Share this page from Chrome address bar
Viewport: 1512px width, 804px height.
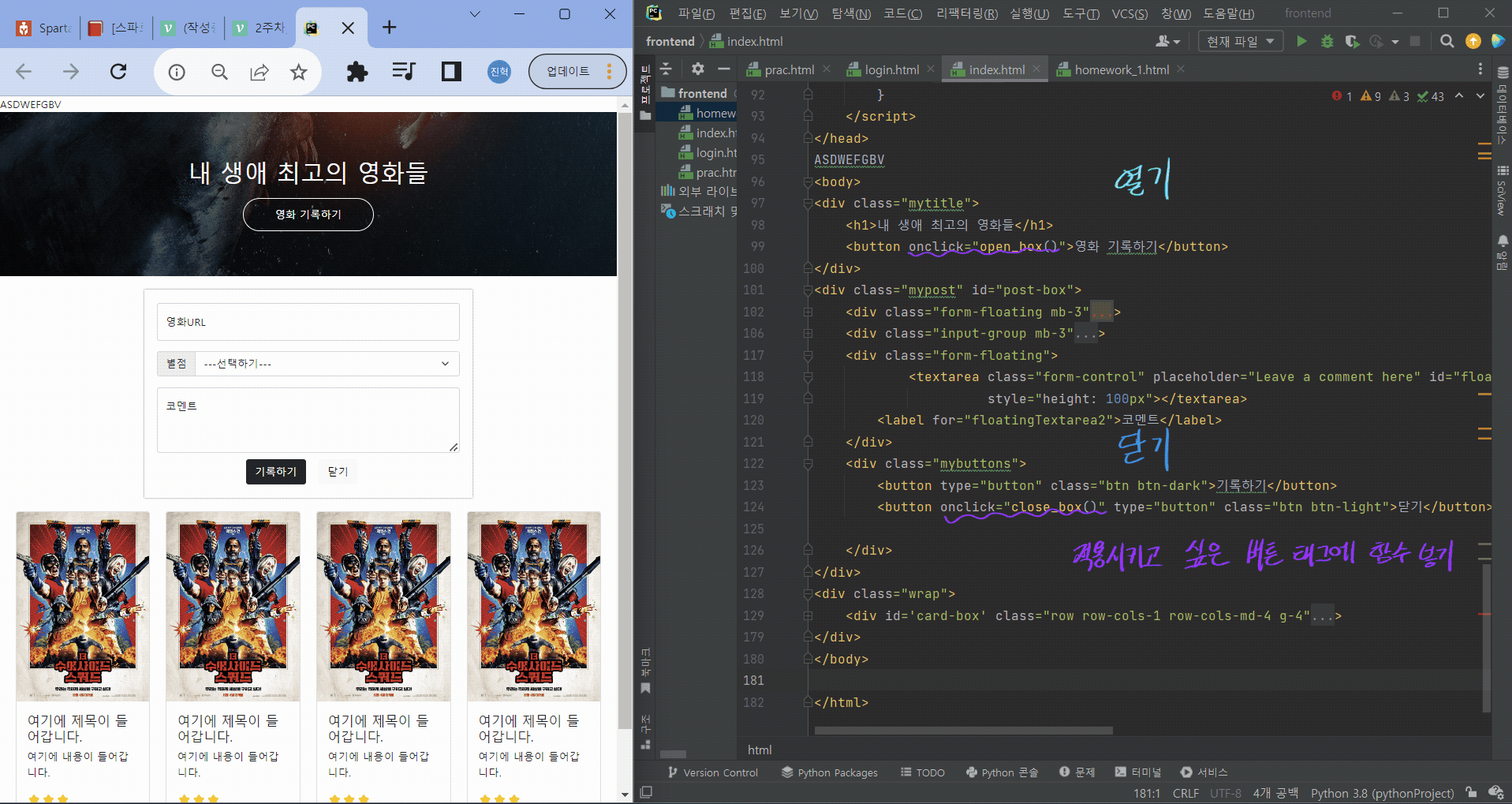(259, 73)
